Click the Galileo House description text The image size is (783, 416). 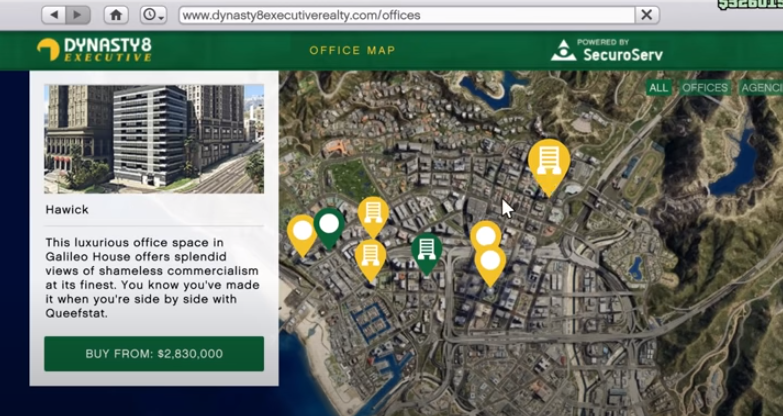(152, 278)
